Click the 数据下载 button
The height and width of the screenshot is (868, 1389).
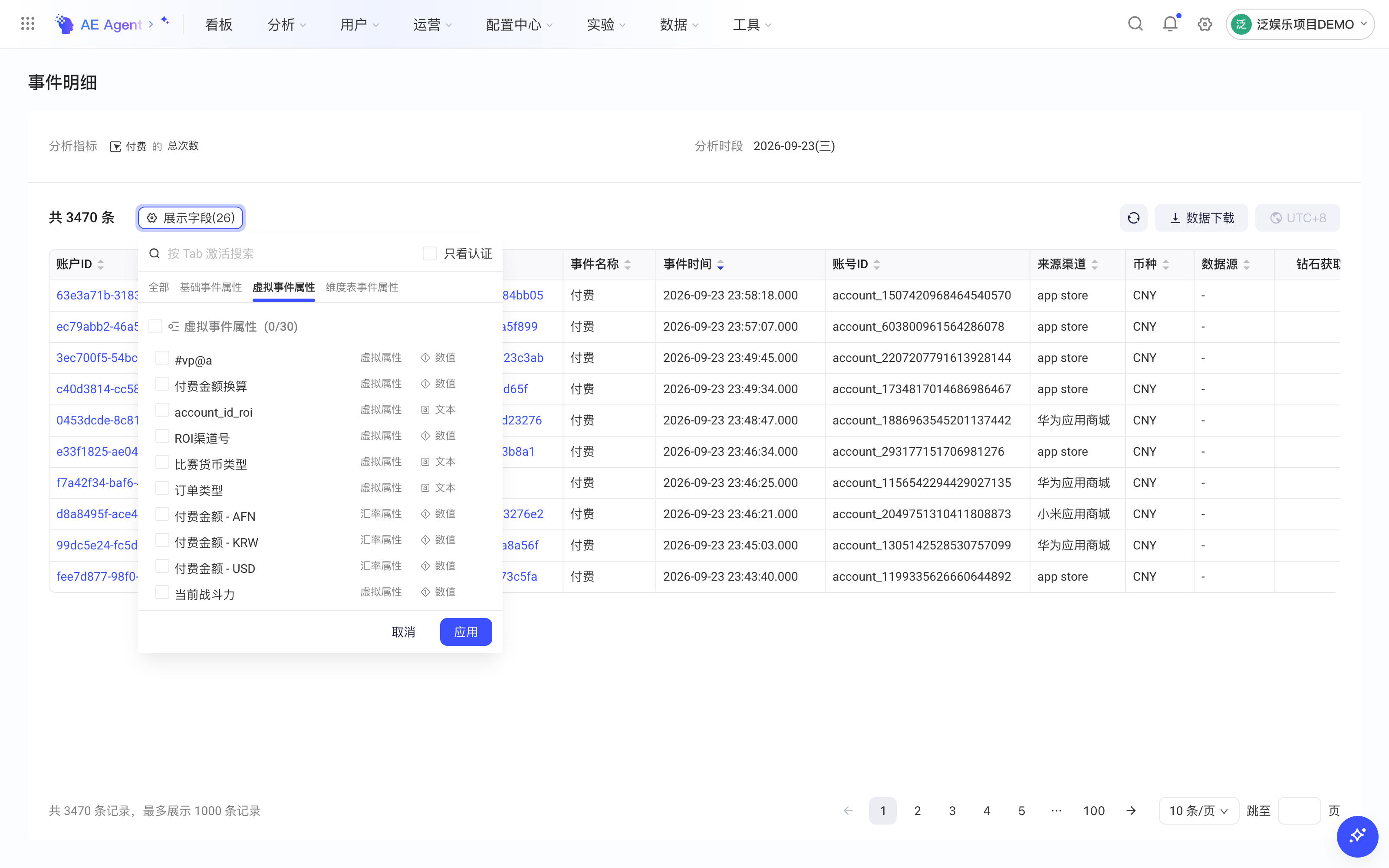(1201, 218)
